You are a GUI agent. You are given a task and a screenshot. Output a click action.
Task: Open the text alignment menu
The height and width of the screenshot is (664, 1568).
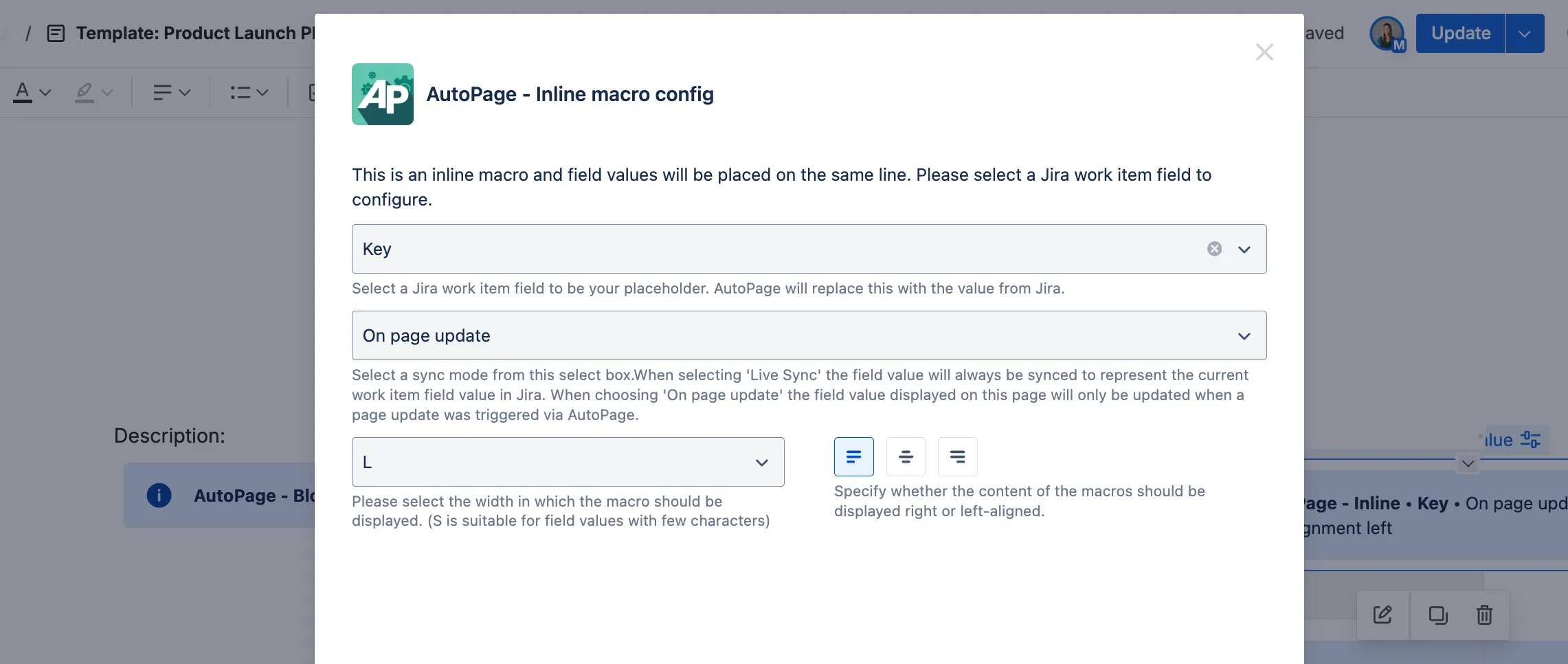[x=171, y=92]
